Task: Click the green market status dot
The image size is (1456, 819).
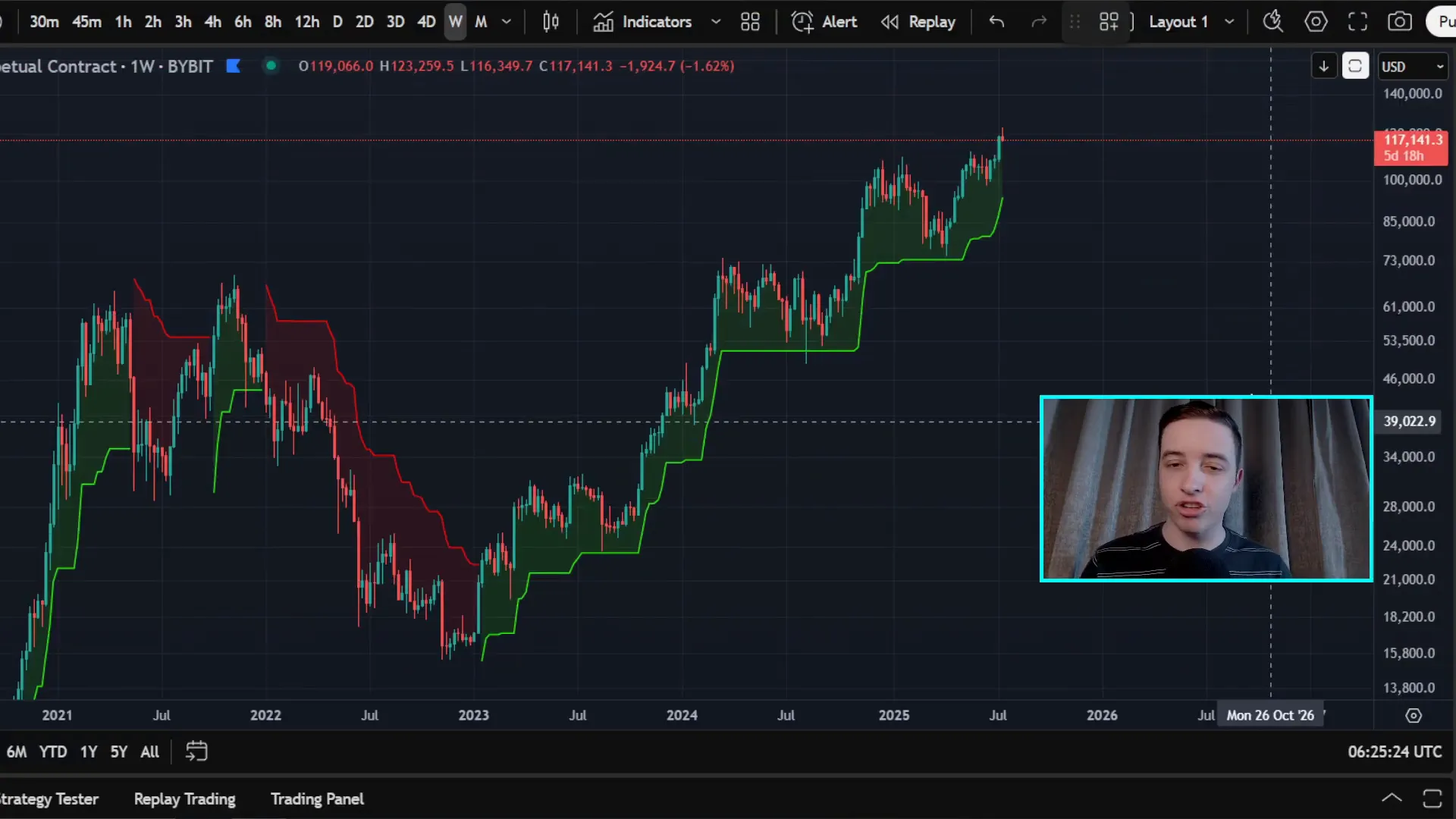Action: coord(271,66)
